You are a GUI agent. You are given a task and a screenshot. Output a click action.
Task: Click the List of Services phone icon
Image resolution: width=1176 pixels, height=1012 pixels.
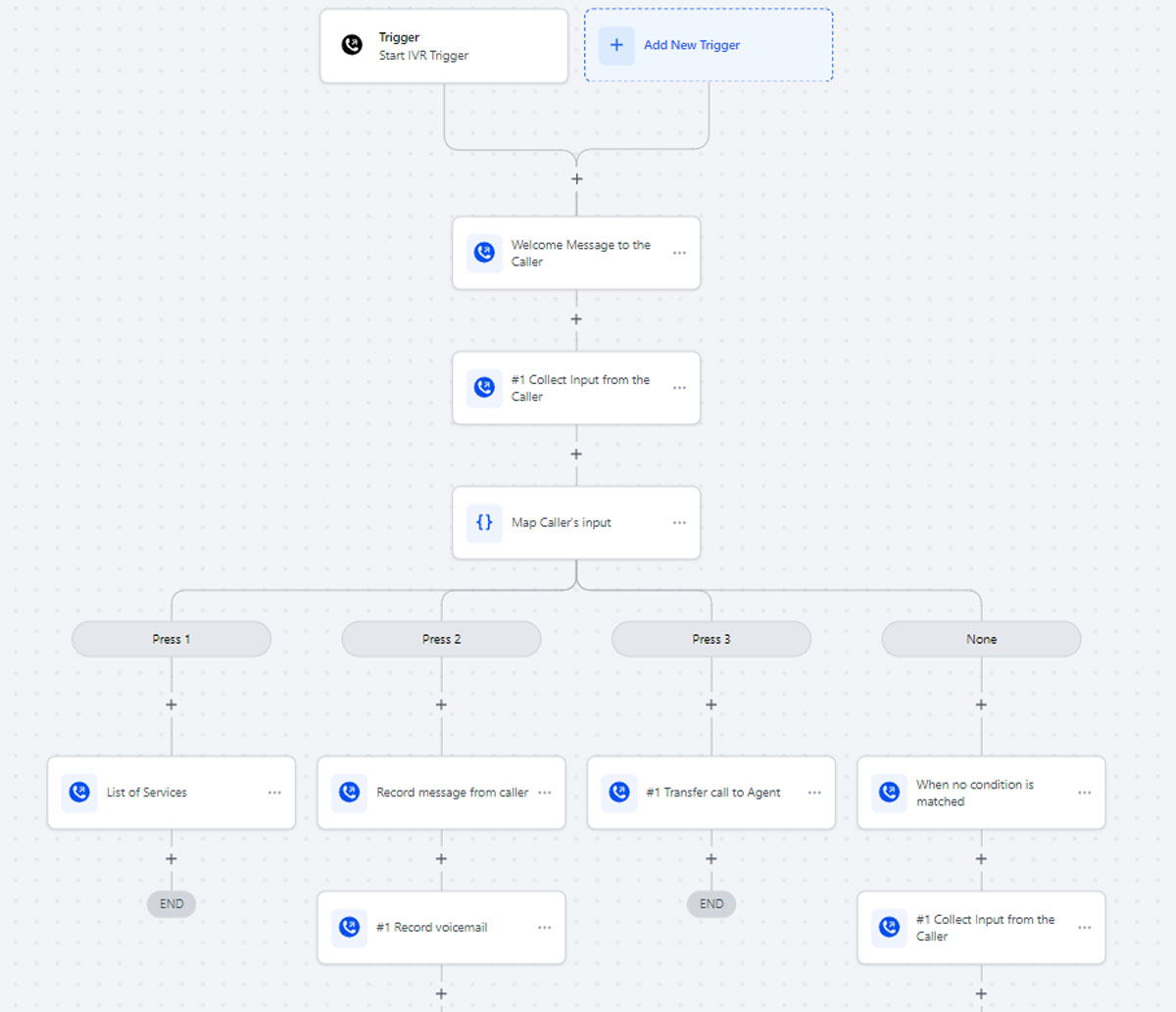tap(79, 792)
